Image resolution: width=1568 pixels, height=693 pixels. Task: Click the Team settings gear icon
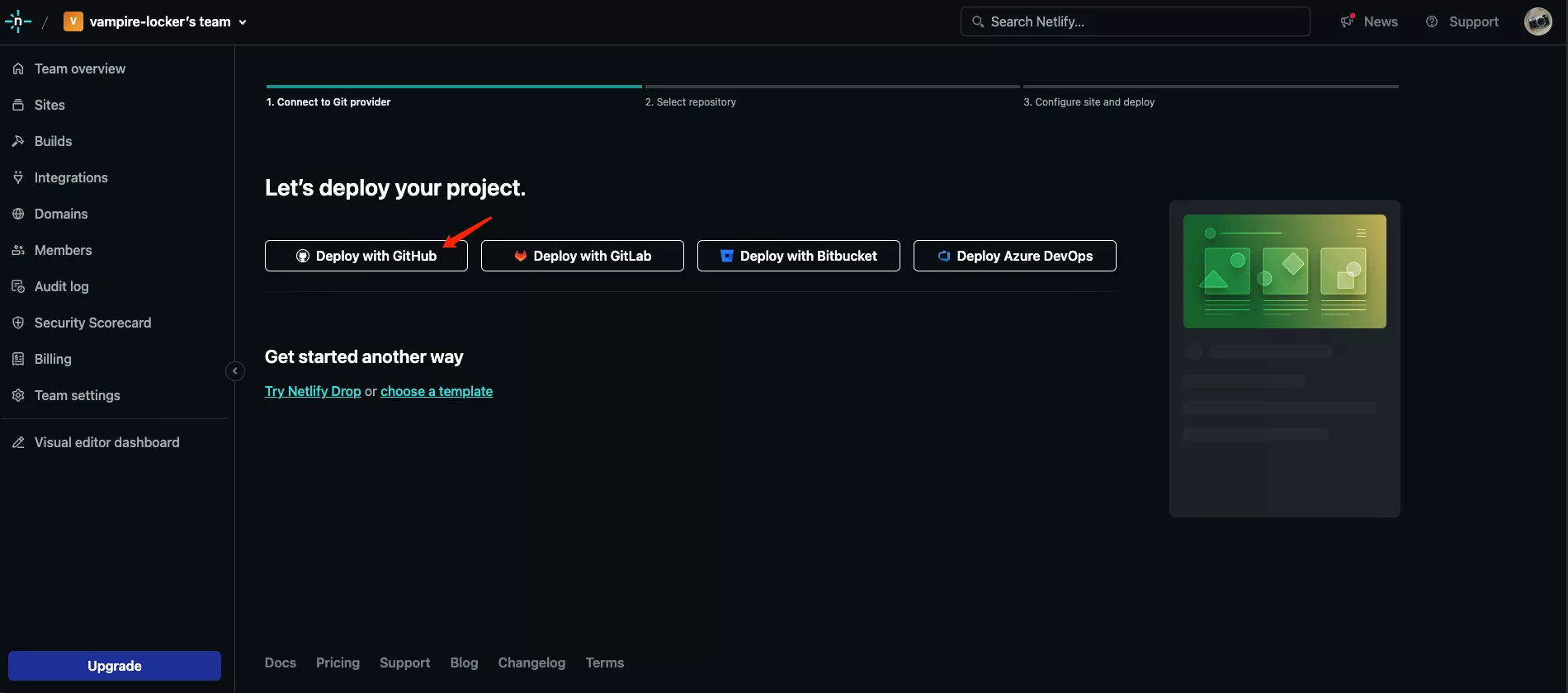(x=18, y=395)
